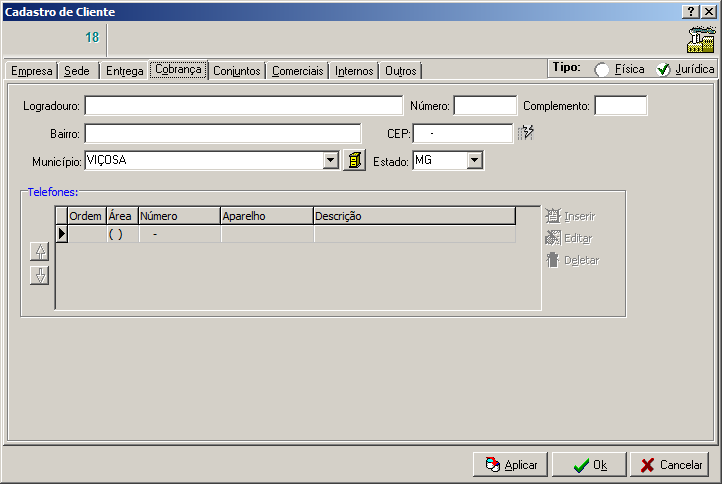The width and height of the screenshot is (722, 484).
Task: Click the title bar help question mark
Action: pyautogui.click(x=691, y=11)
